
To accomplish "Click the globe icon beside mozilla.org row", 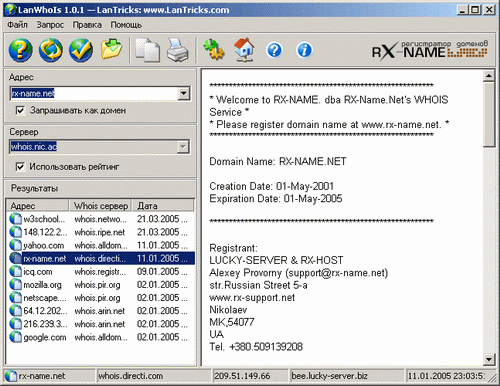I will point(15,285).
